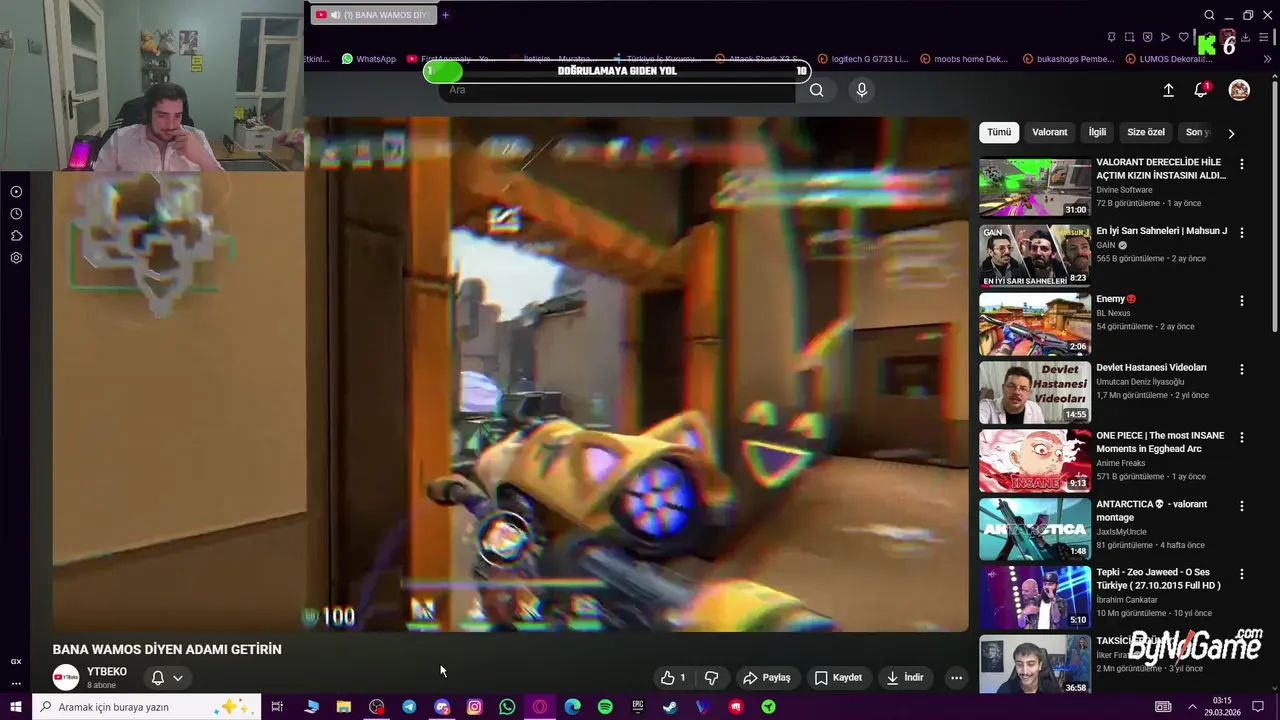Switch to the BANA WAMOS DİYEN browser tab
Image resolution: width=1280 pixels, height=720 pixels.
(x=372, y=15)
